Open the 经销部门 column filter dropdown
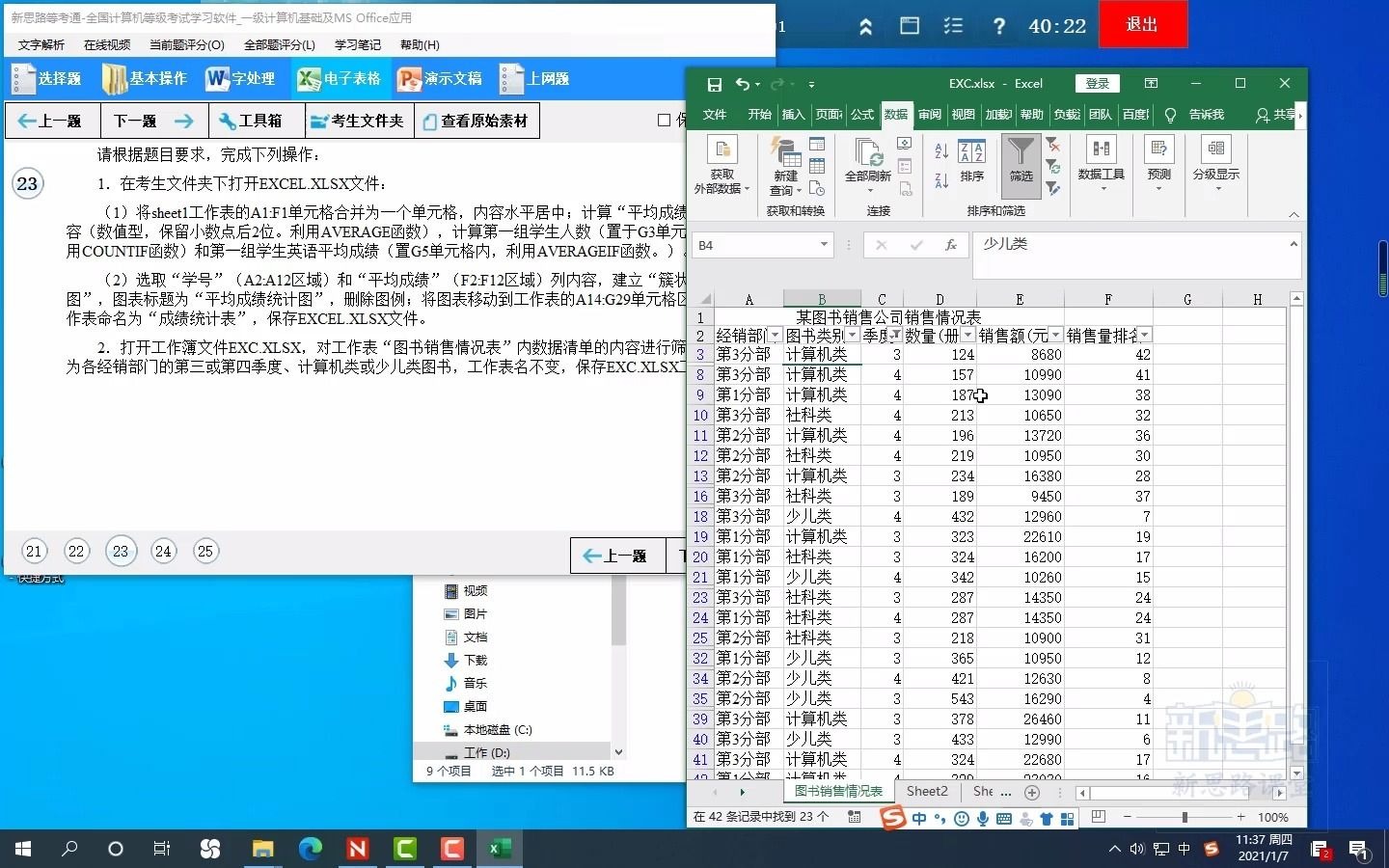The height and width of the screenshot is (868, 1389). coord(776,335)
